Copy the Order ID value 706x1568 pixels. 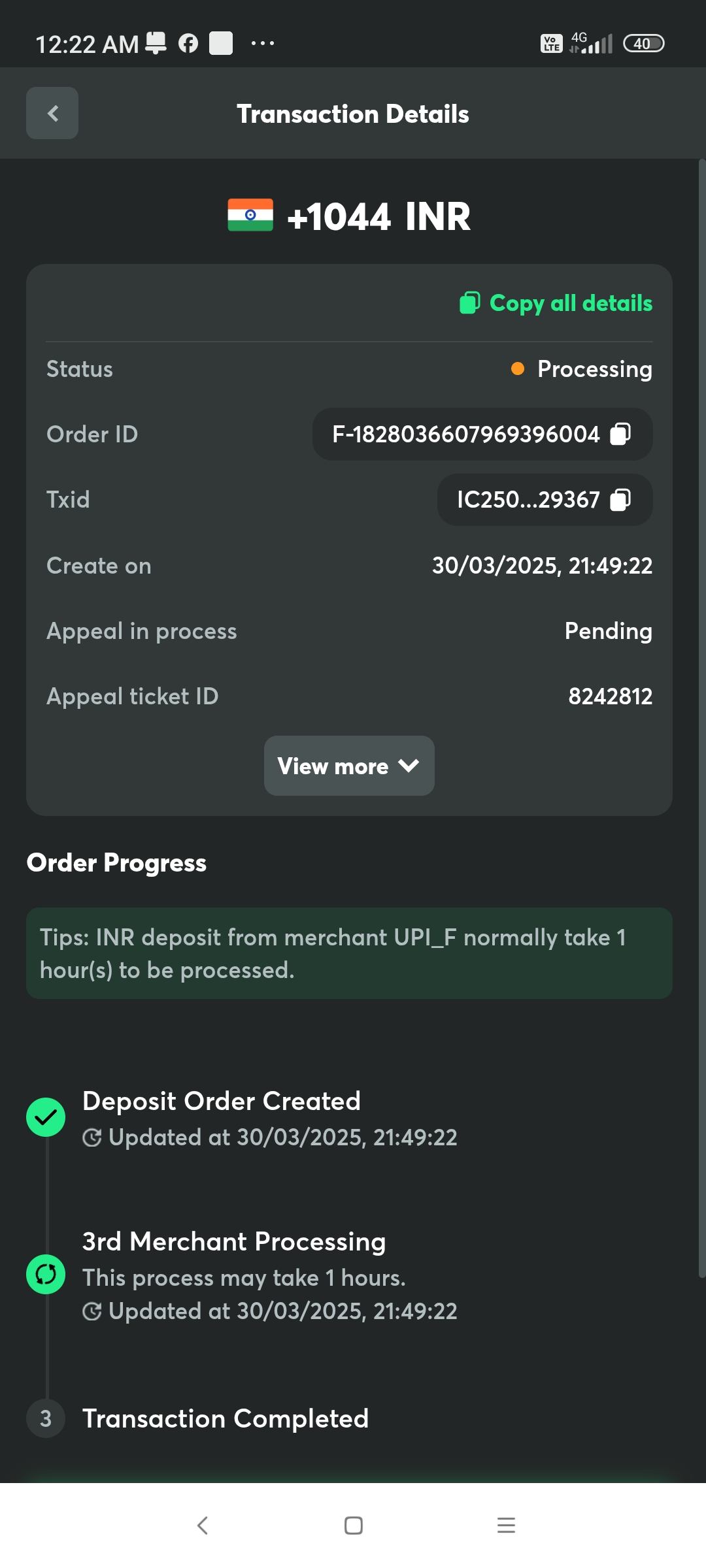pyautogui.click(x=620, y=434)
